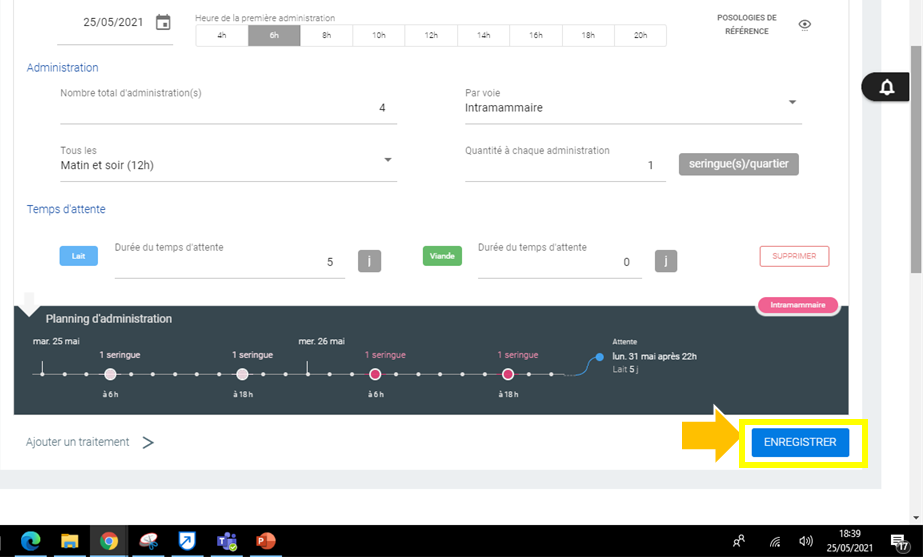Click the Planning d'administration title
This screenshot has width=923, height=557.
109,319
